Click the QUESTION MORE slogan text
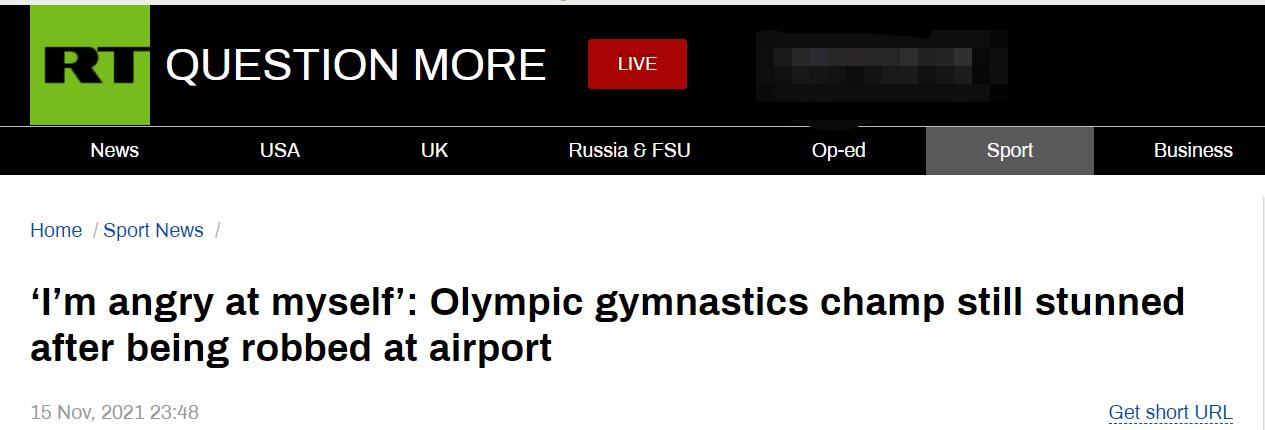The height and width of the screenshot is (430, 1265). click(x=356, y=65)
